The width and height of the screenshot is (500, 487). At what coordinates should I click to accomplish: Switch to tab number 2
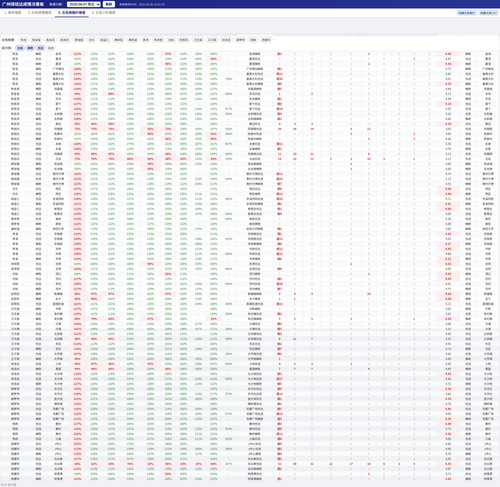(40, 13)
